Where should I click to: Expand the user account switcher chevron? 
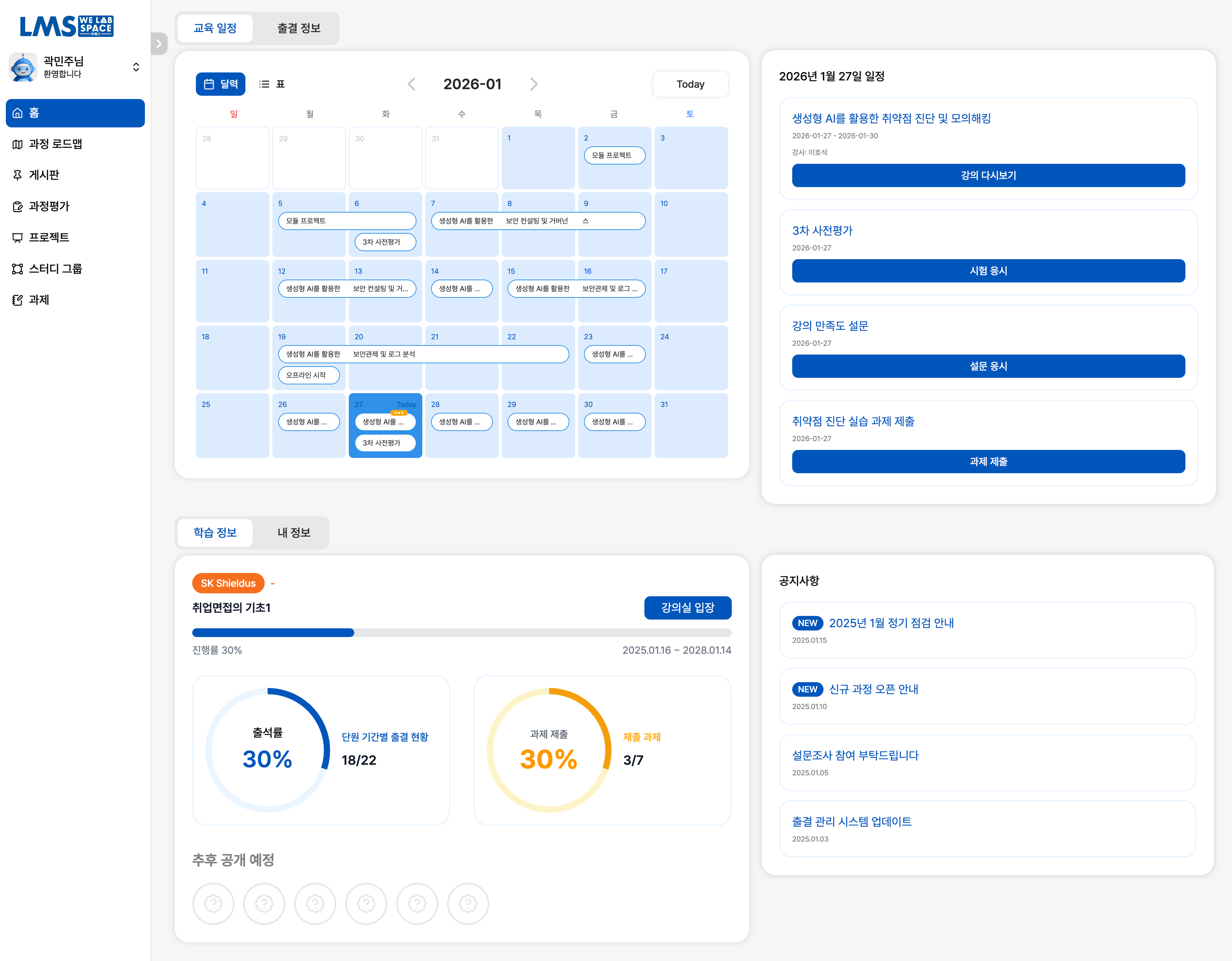[136, 67]
